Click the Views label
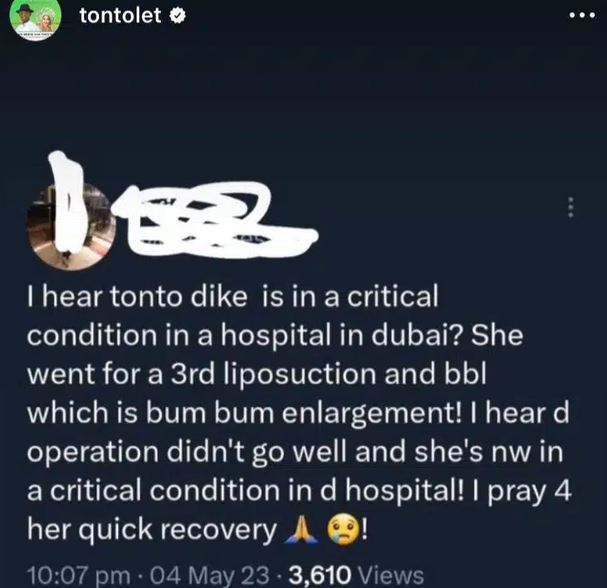This screenshot has height=588, width=607. (x=391, y=575)
